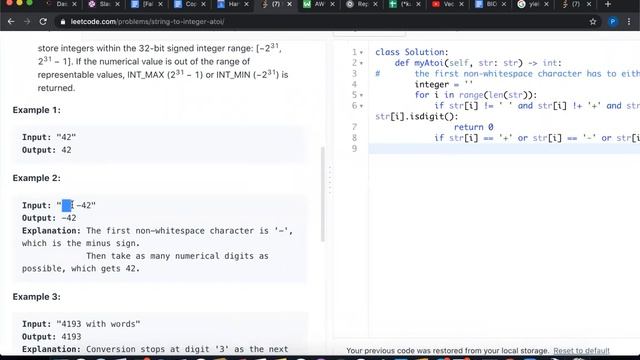Click the 'integer = ''' code line
Image resolution: width=640 pixels, height=360 pixels.
pyautogui.click(x=444, y=84)
